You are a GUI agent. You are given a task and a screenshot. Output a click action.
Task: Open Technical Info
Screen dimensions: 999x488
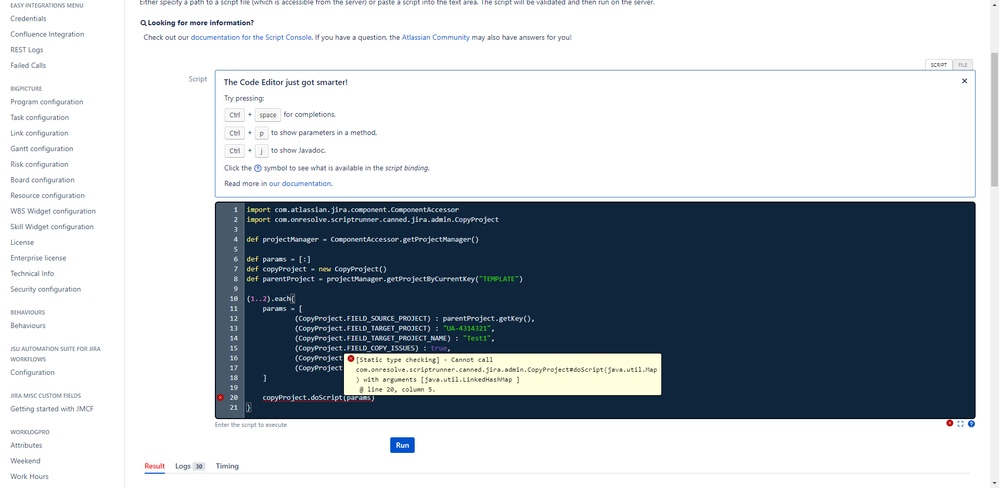coord(32,274)
